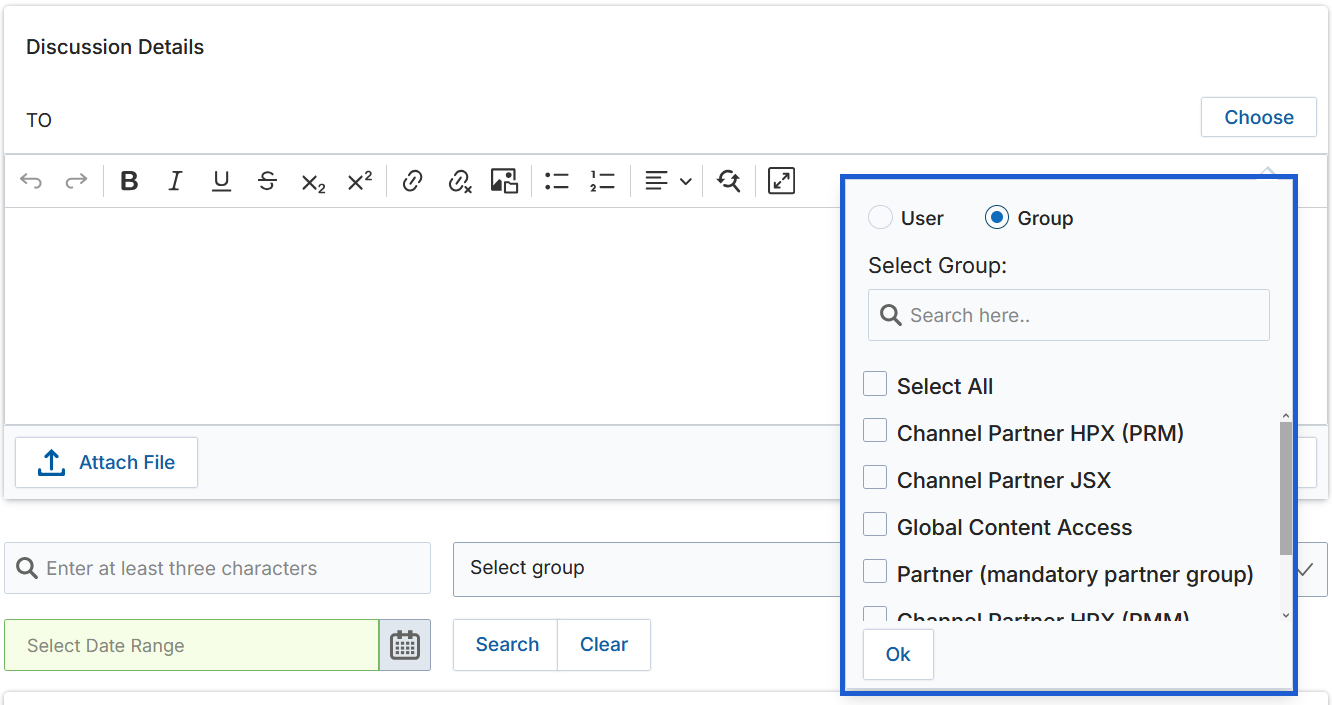This screenshot has height=705, width=1332.
Task: Check Channel Partner HPX (PRM) group
Action: click(875, 431)
